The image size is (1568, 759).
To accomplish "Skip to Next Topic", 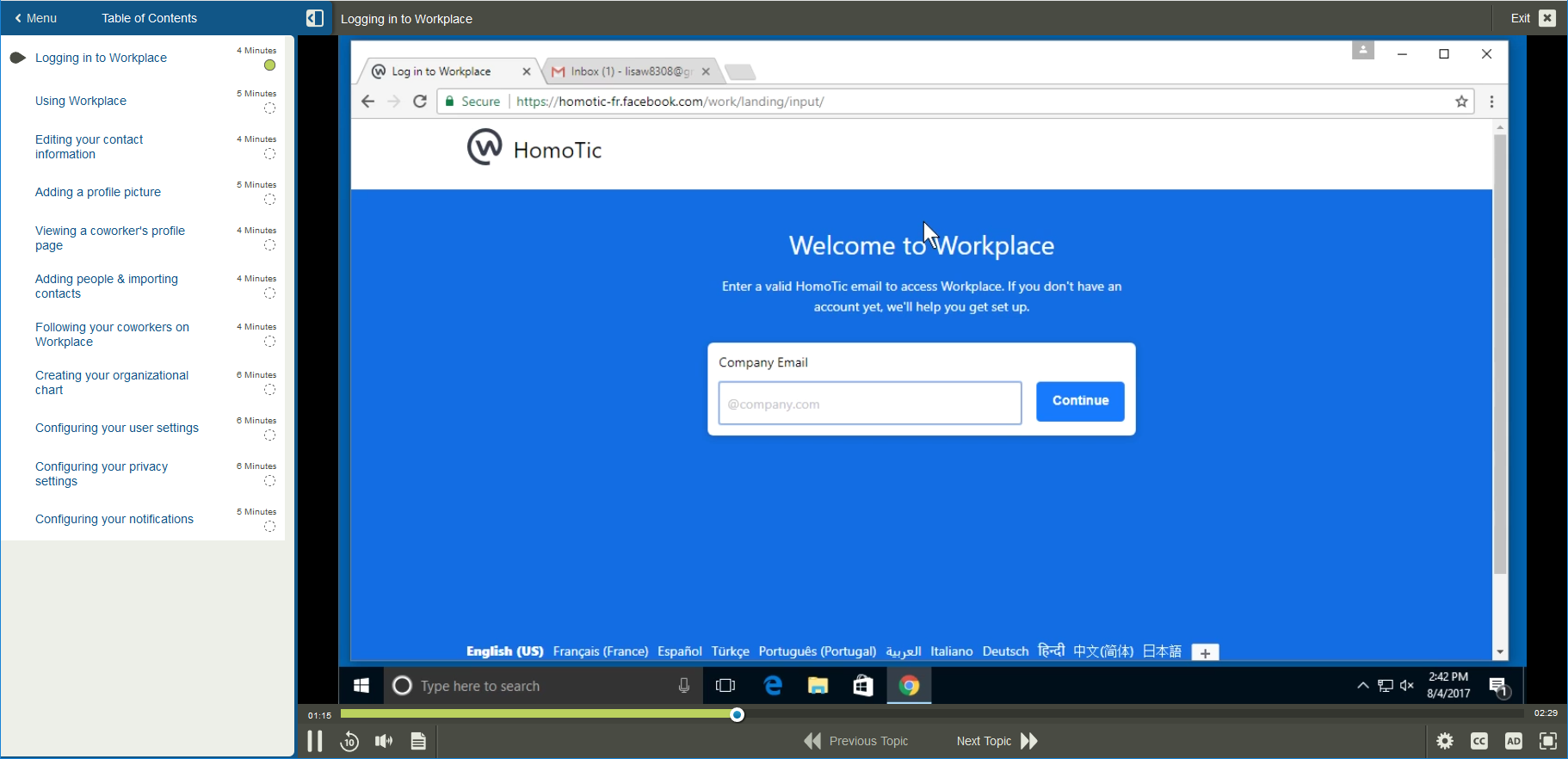I will (997, 741).
